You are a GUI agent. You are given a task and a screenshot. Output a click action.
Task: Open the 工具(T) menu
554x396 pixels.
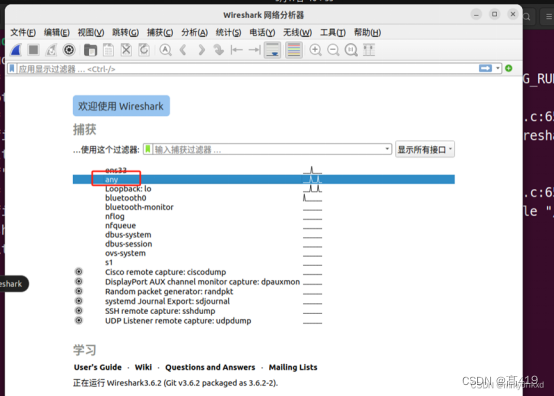pos(333,32)
